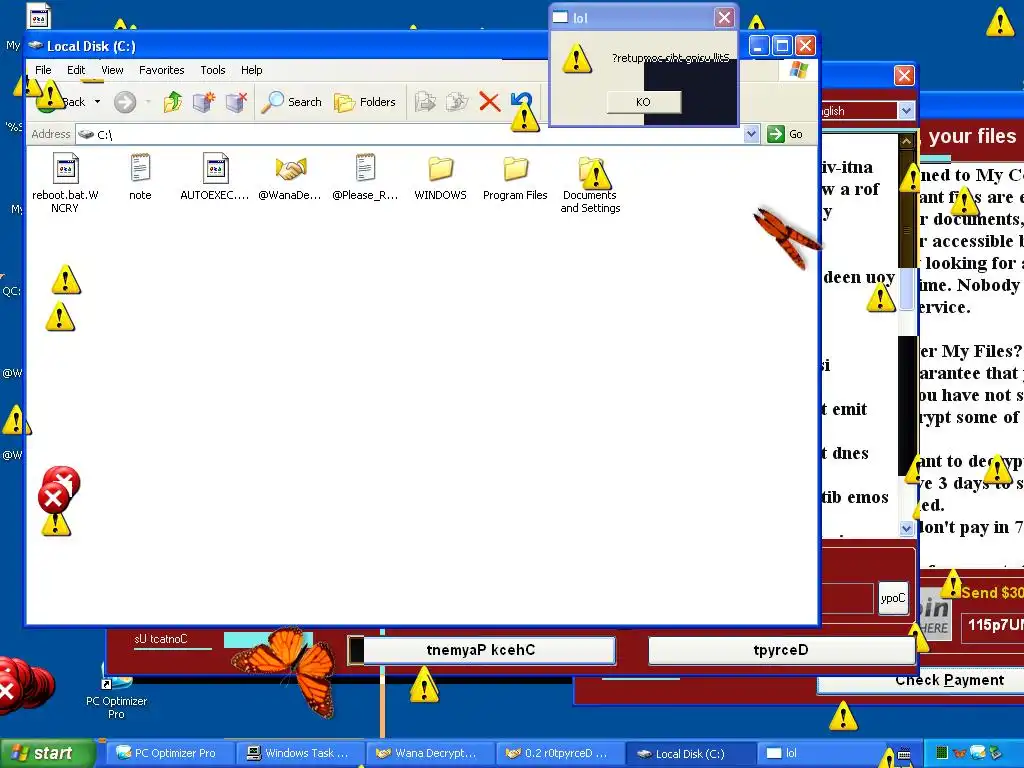
Task: Click the Undo toolbar icon
Action: click(522, 102)
